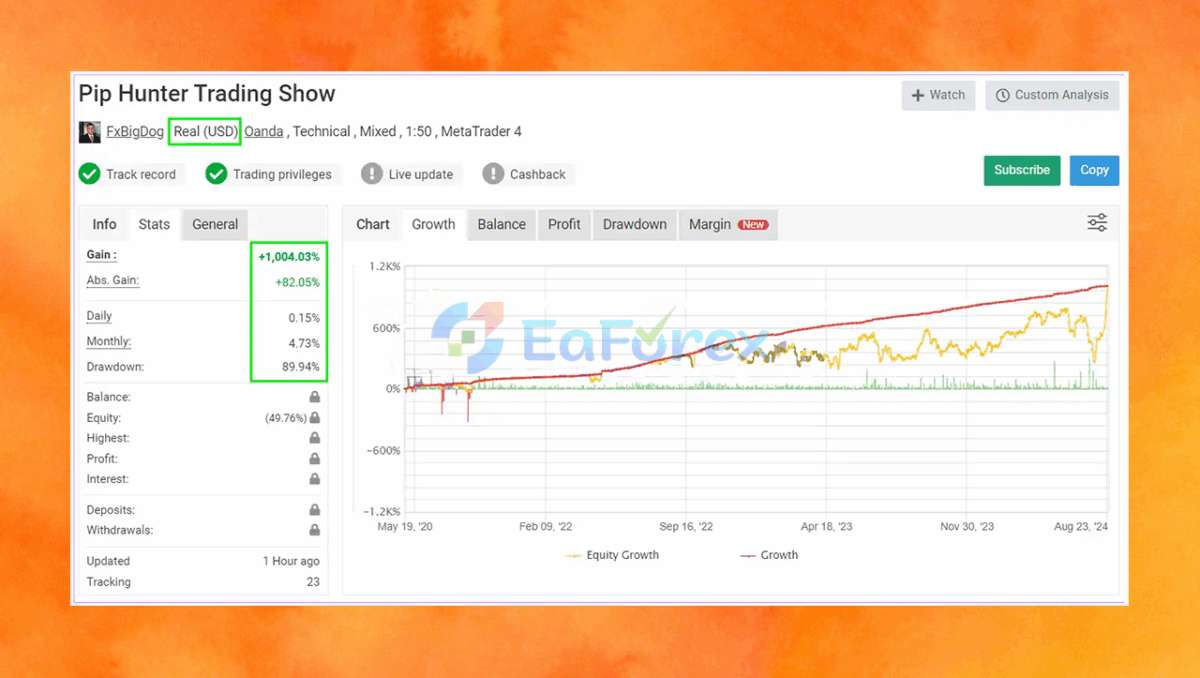Open the chart settings sliders icon
1200x678 pixels.
point(1097,223)
